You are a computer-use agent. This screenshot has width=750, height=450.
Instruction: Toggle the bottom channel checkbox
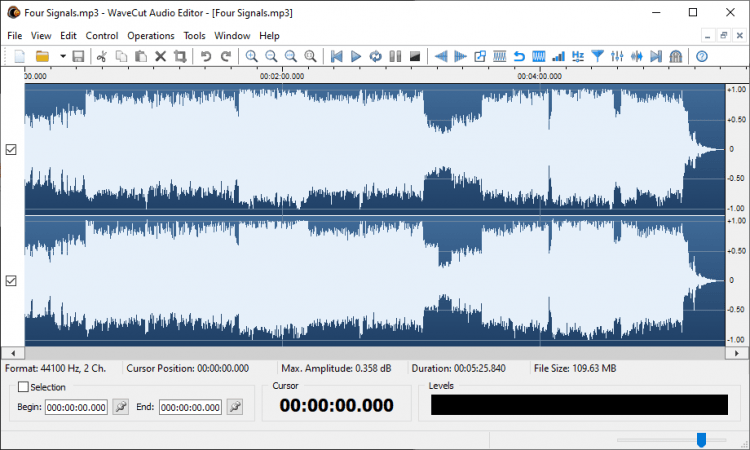pyautogui.click(x=11, y=281)
